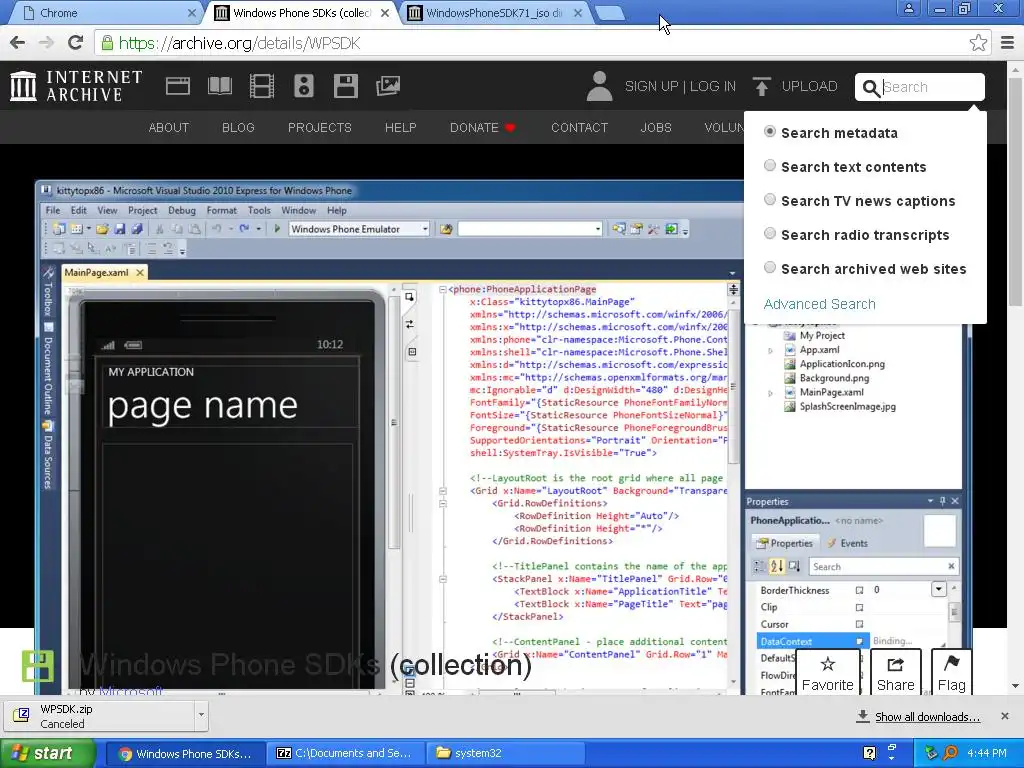The width and height of the screenshot is (1024, 768).
Task: Switch to the WindowsPhoneSDK71_iso tab
Action: pyautogui.click(x=494, y=13)
